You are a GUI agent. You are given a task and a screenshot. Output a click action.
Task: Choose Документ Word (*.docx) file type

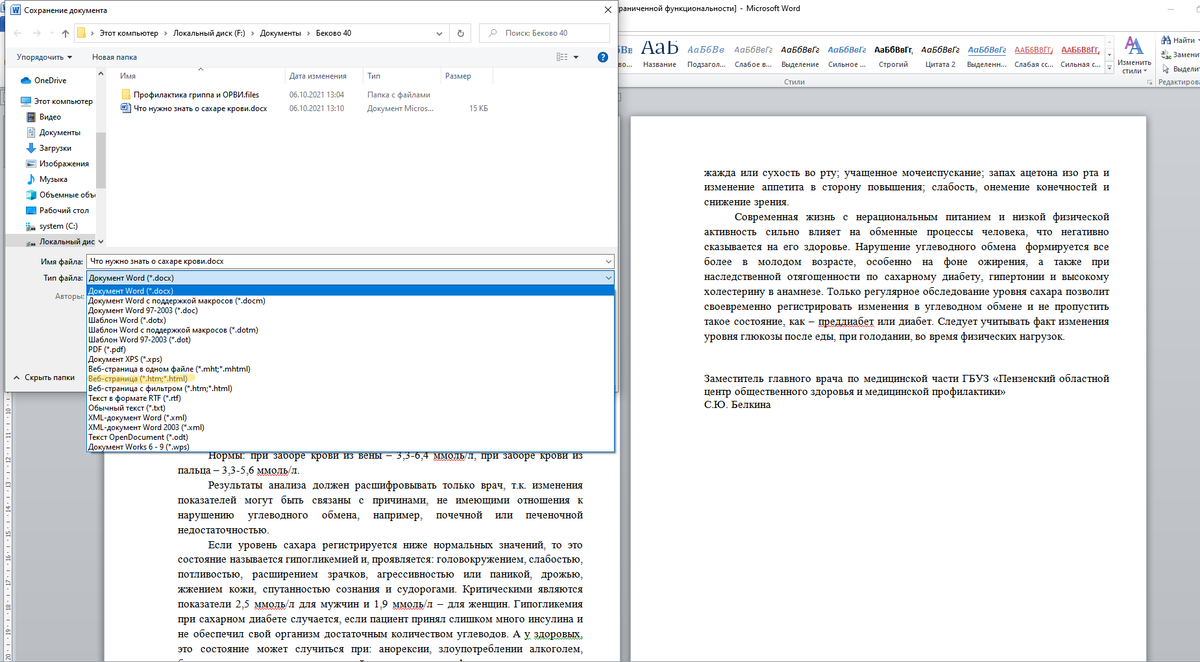tap(350, 291)
